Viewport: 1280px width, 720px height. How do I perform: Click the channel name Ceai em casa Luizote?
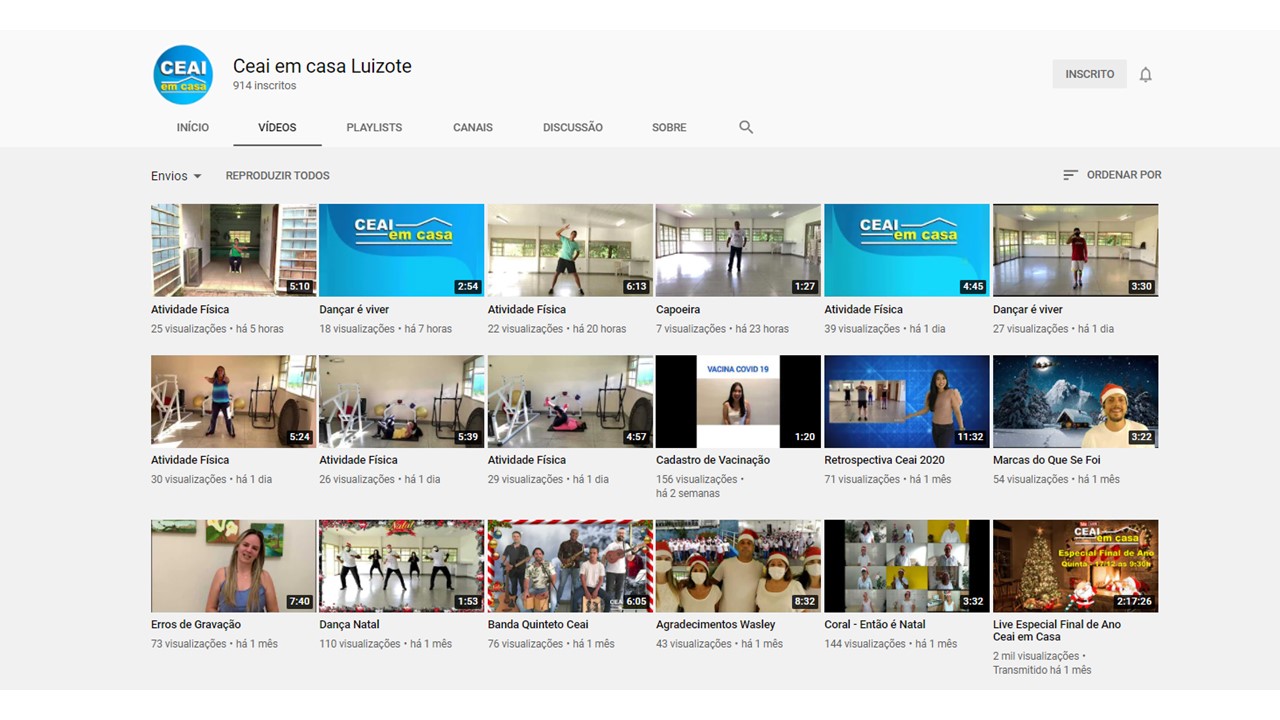coord(322,66)
